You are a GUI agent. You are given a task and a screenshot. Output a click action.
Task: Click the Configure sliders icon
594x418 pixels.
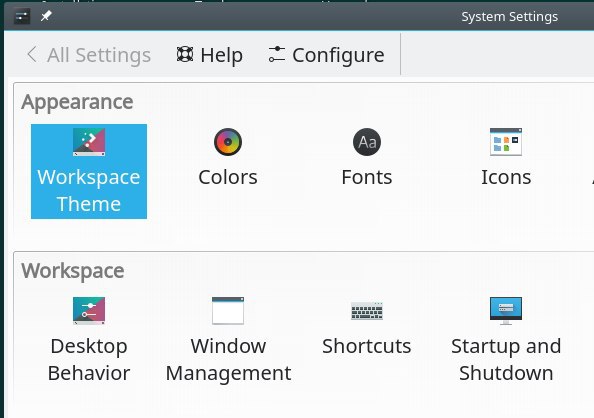click(x=277, y=55)
